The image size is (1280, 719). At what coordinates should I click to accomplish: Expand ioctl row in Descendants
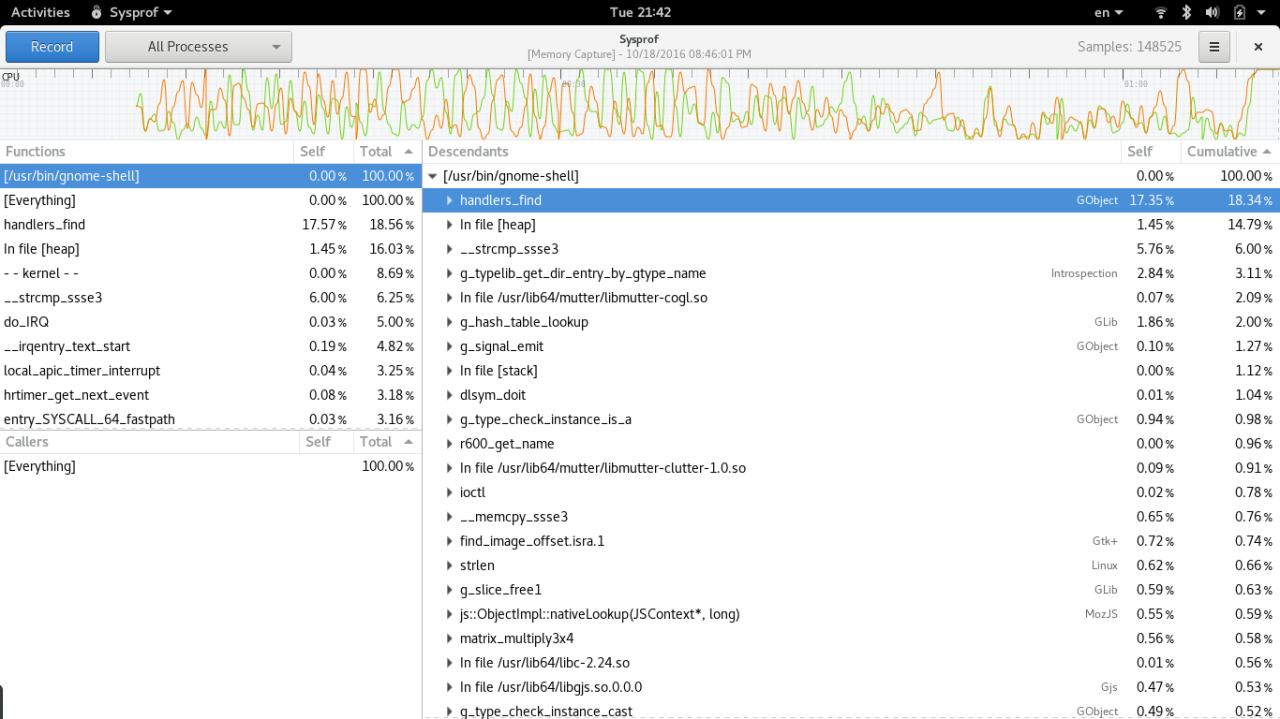click(x=449, y=492)
